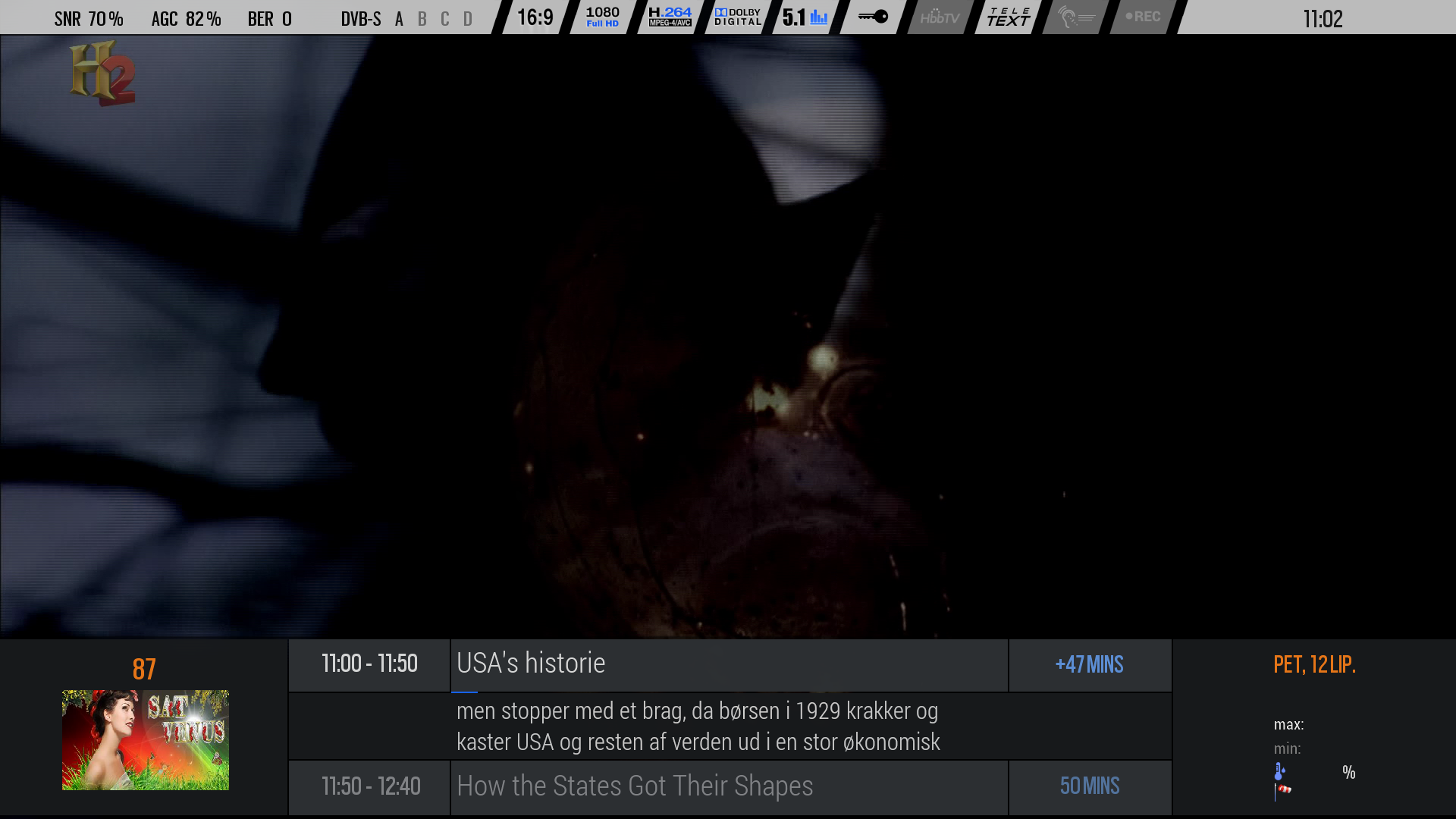Click the 16:9 aspect ratio indicator
1456x819 pixels.
click(x=535, y=17)
